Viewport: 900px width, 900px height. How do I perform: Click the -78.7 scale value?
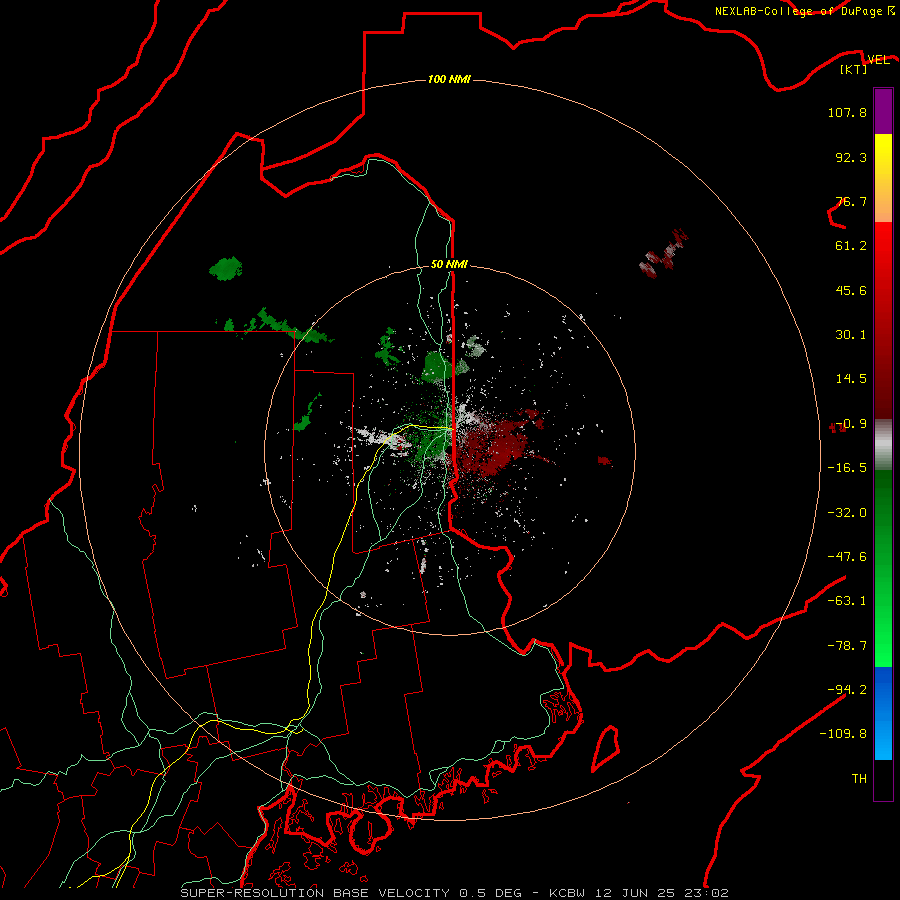tap(847, 646)
